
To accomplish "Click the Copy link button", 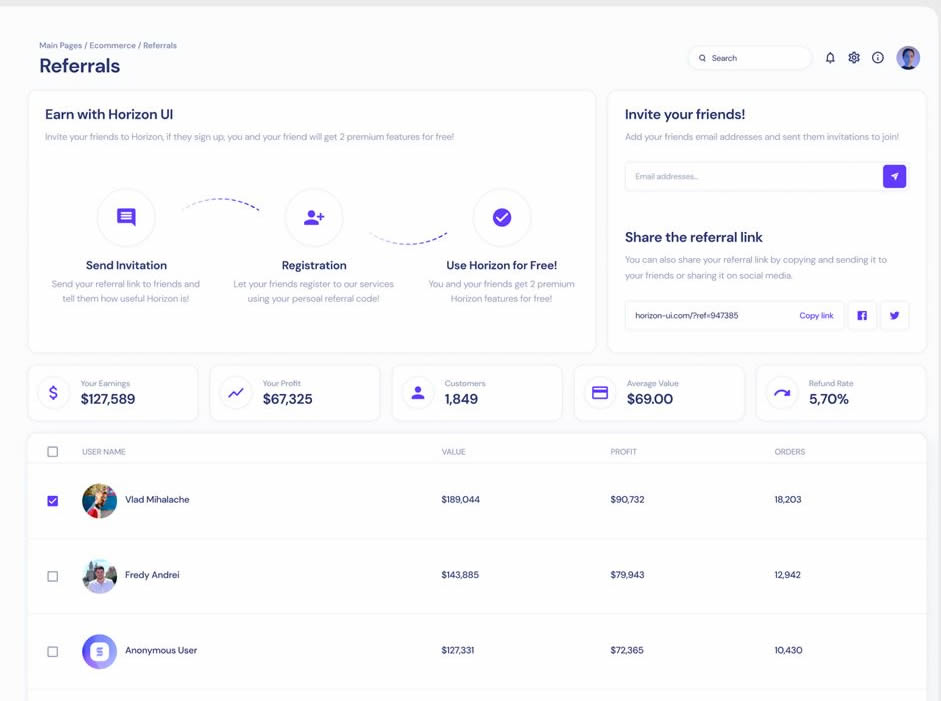I will (x=816, y=316).
